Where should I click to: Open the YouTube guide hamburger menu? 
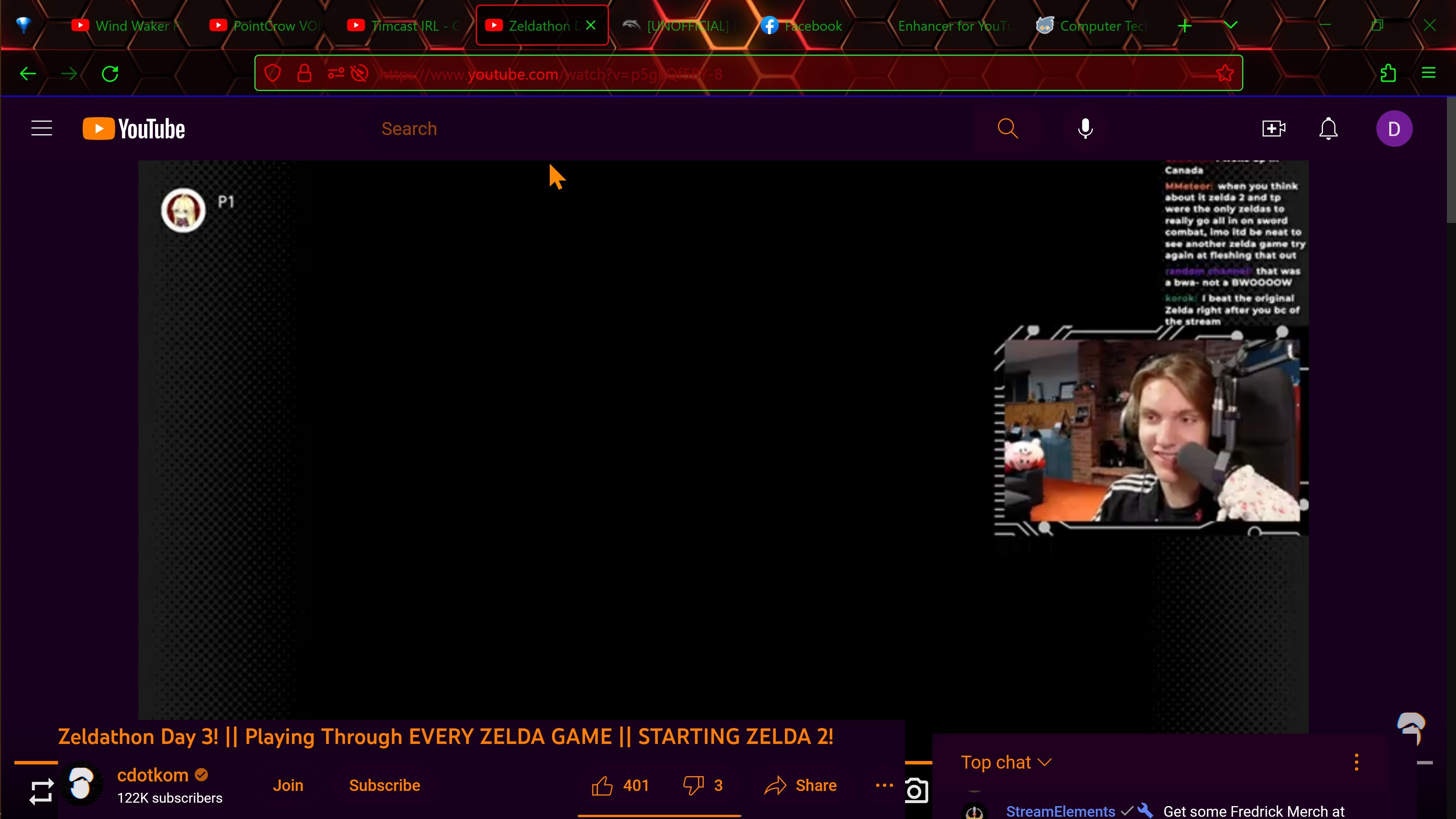tap(42, 129)
